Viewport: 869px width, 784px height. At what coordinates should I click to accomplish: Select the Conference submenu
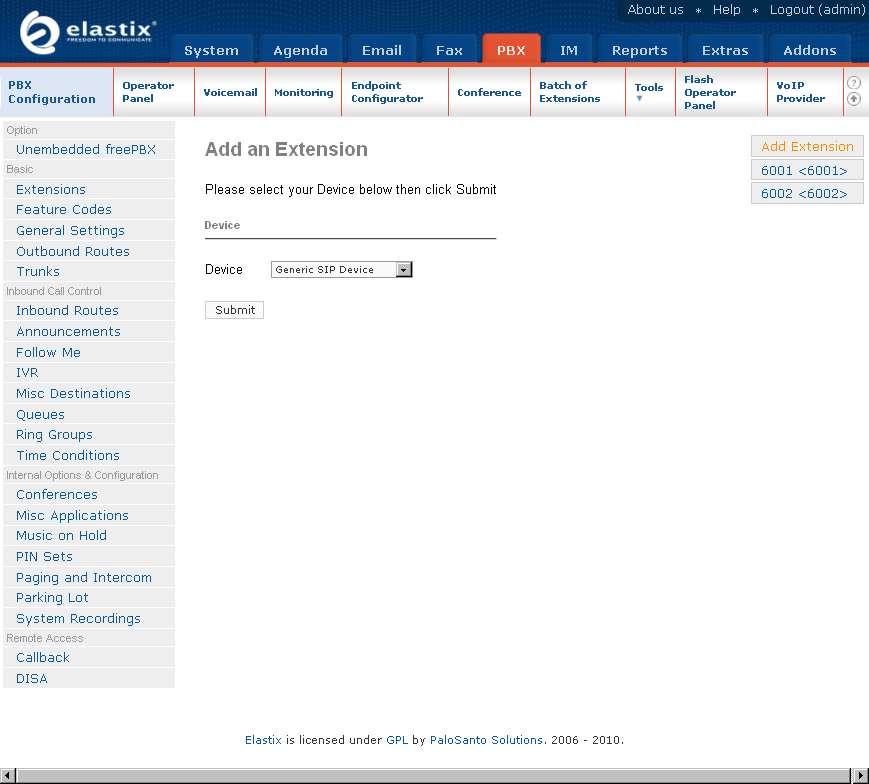(489, 92)
